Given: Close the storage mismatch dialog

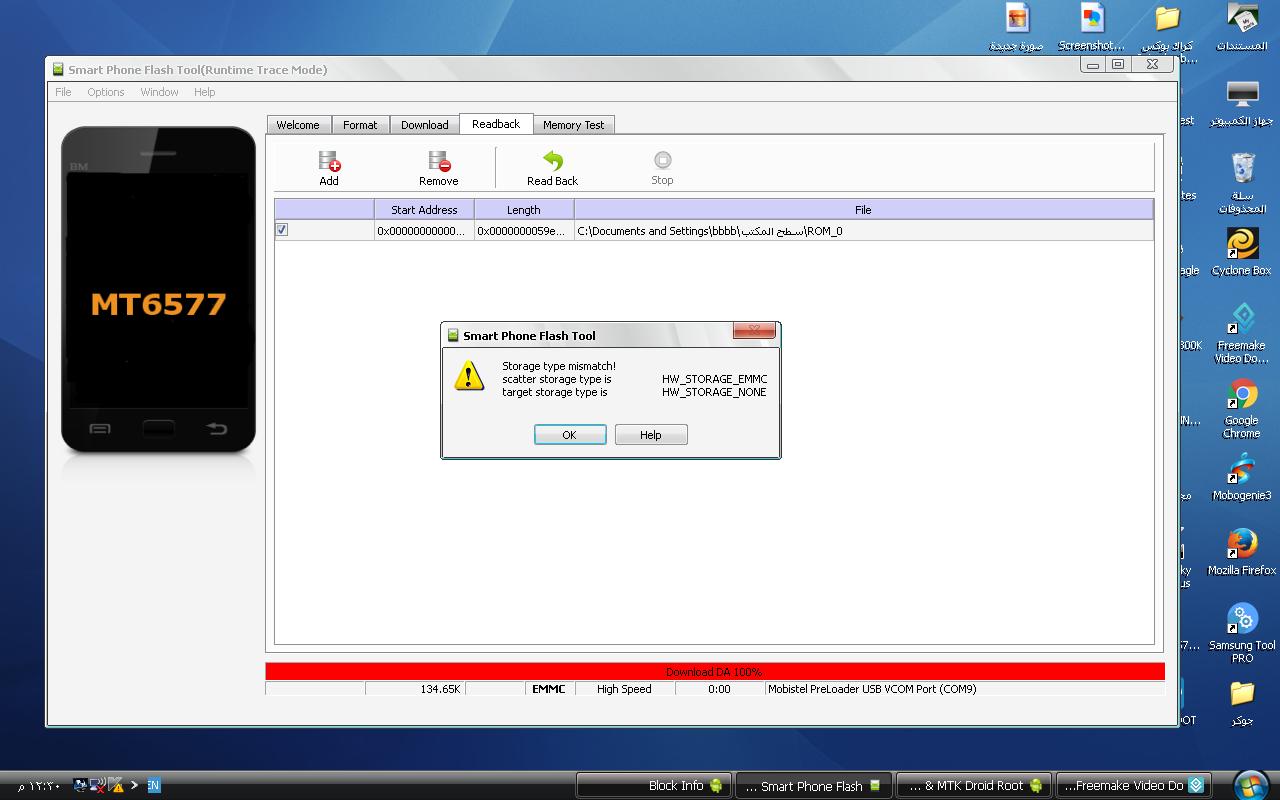Looking at the screenshot, I should coord(754,331).
